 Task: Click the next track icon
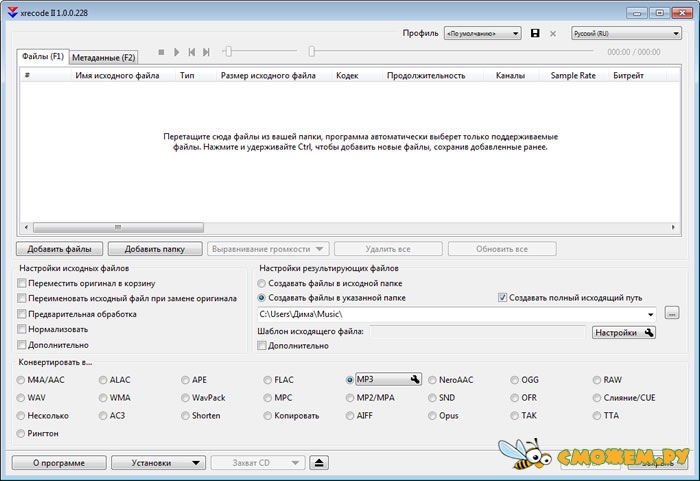[206, 52]
